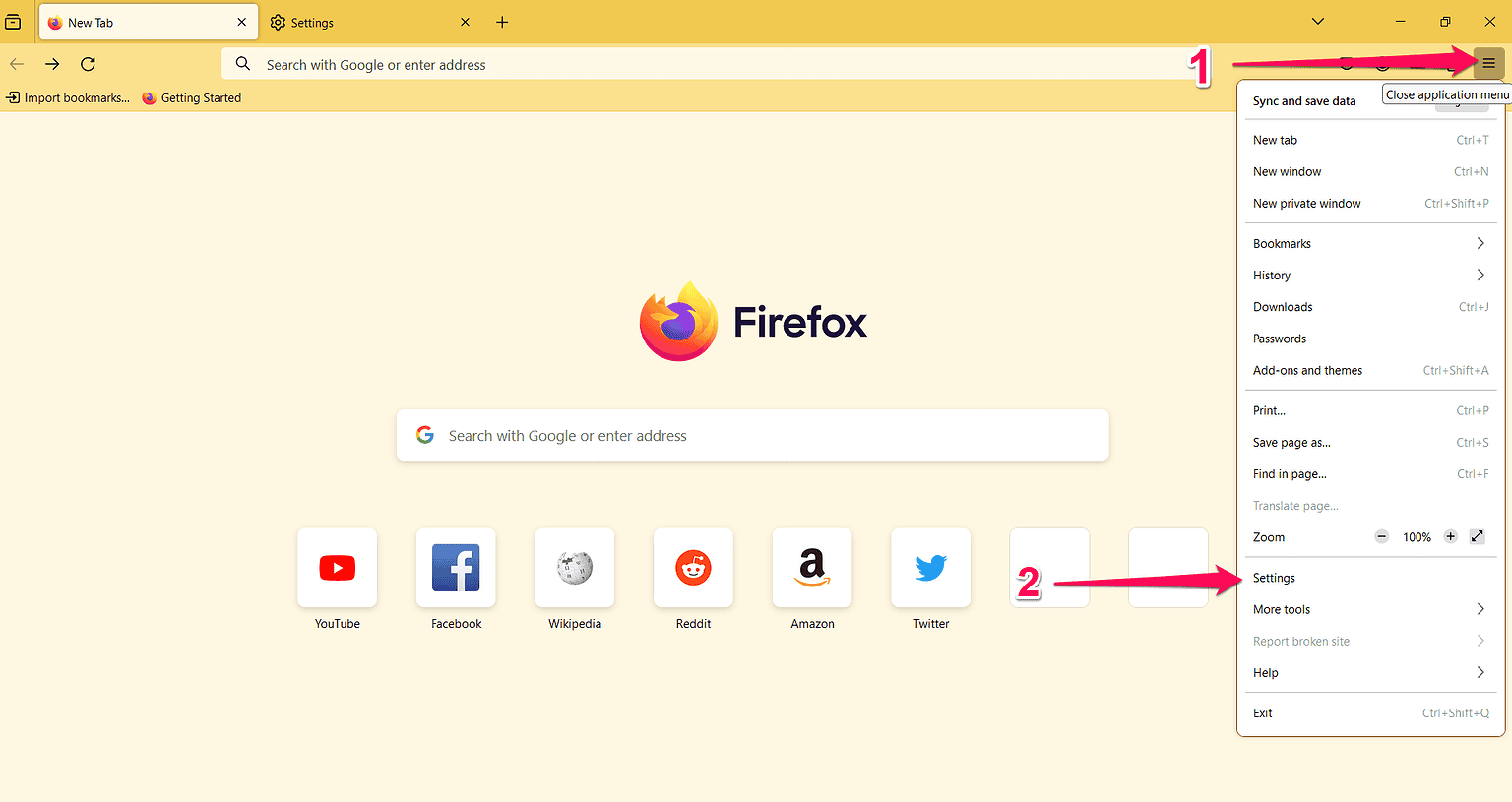Open Passwords from the menu
Image resolution: width=1512 pixels, height=802 pixels.
click(1370, 339)
